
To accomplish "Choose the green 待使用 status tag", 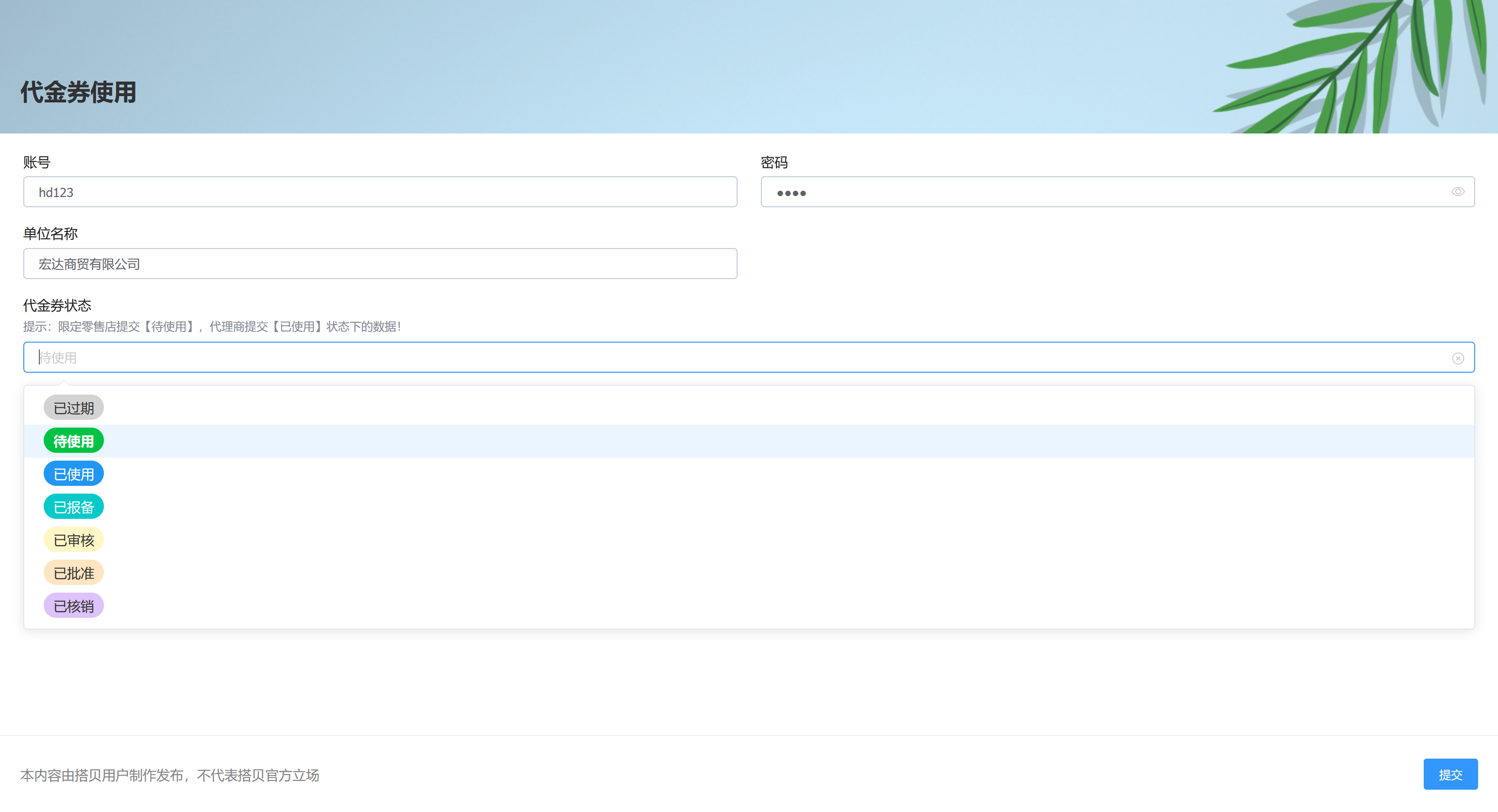I will (x=73, y=441).
